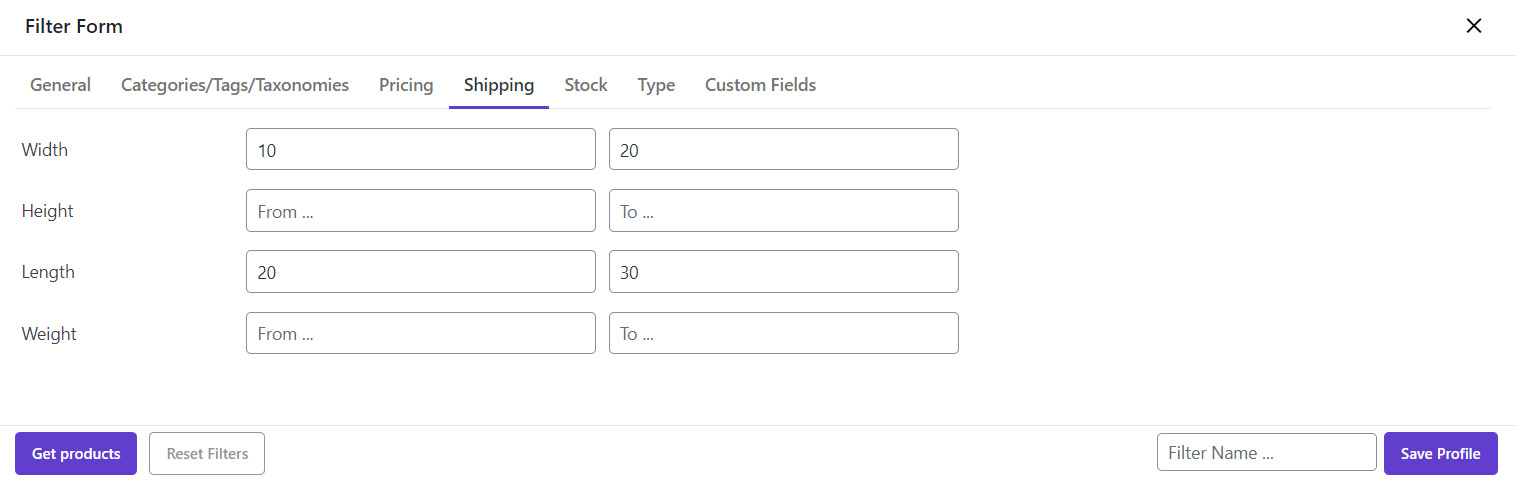Click the Length from field containing 20
Screen dimensions: 1516x480
(420, 272)
